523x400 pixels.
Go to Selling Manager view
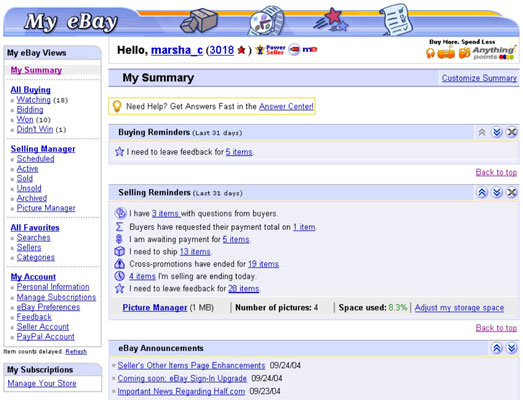[43, 149]
